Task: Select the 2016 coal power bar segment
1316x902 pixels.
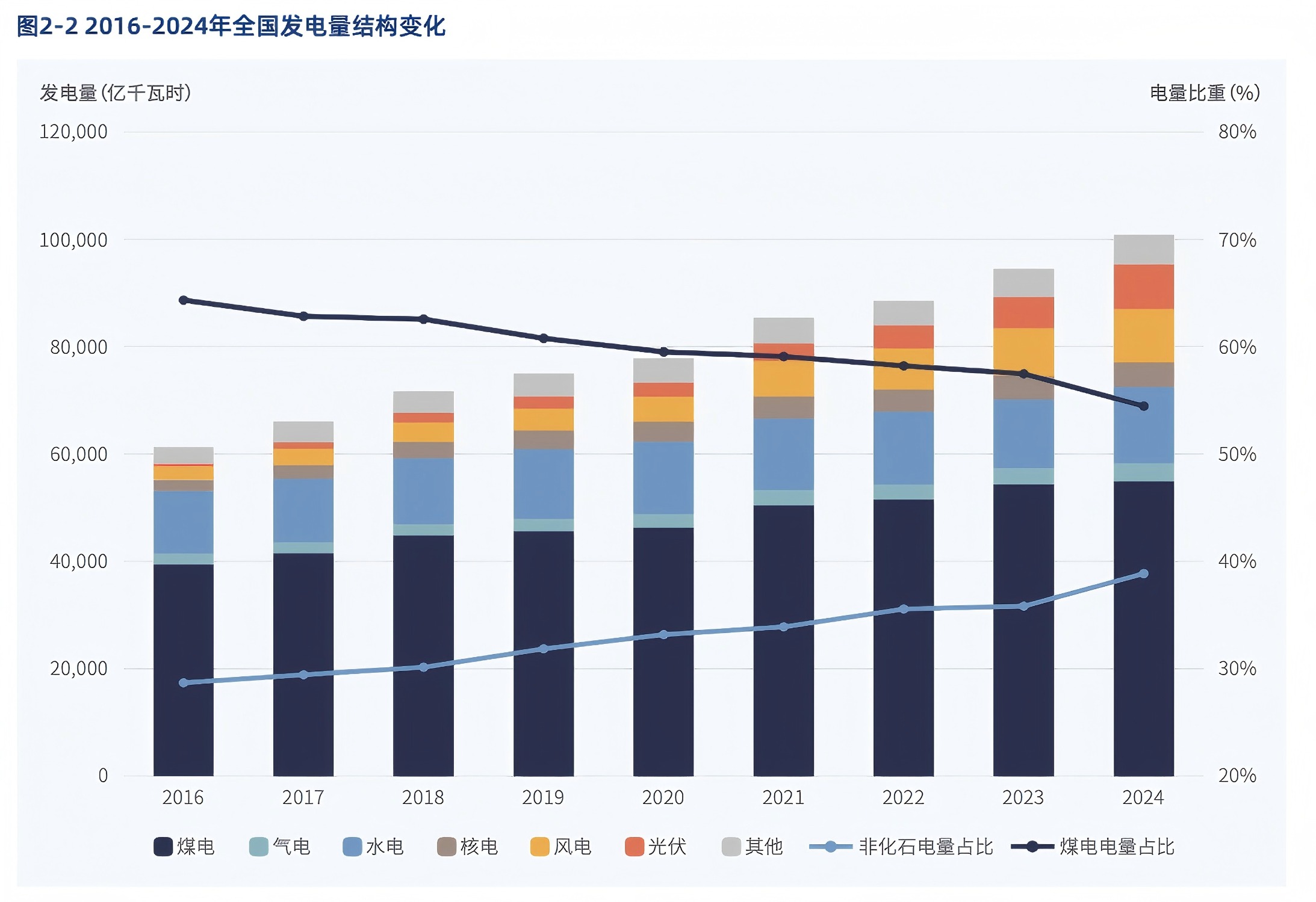Action: (184, 670)
